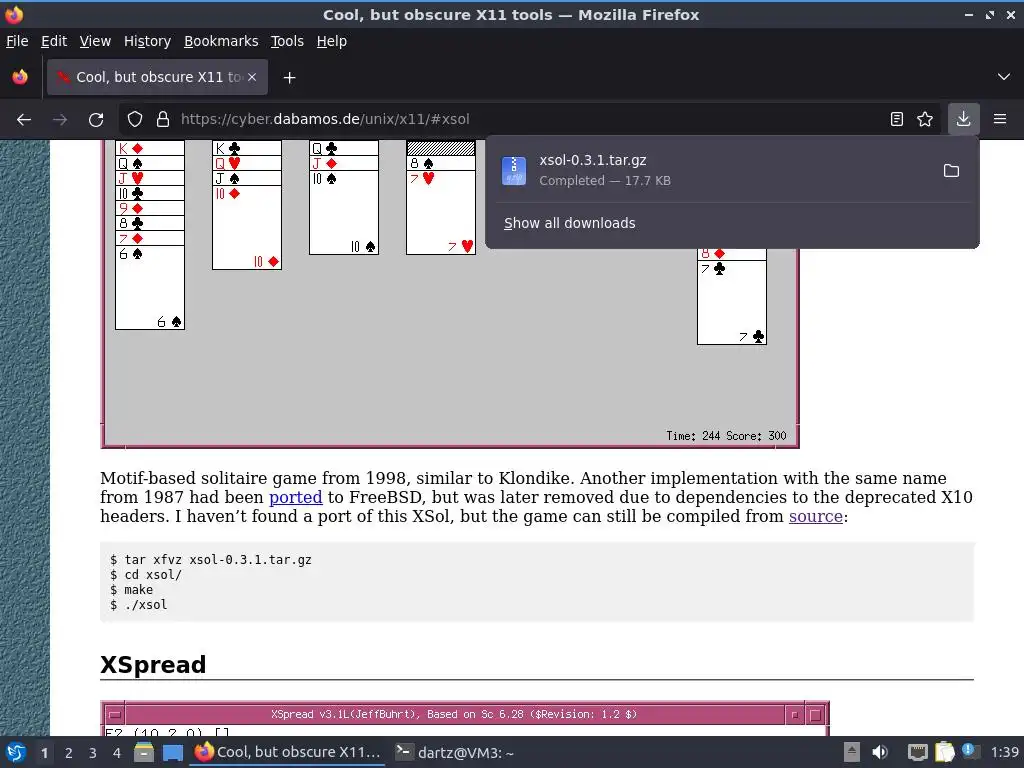Image resolution: width=1024 pixels, height=768 pixels.
Task: Close the downloads panel via toolbar download icon
Action: pos(963,119)
